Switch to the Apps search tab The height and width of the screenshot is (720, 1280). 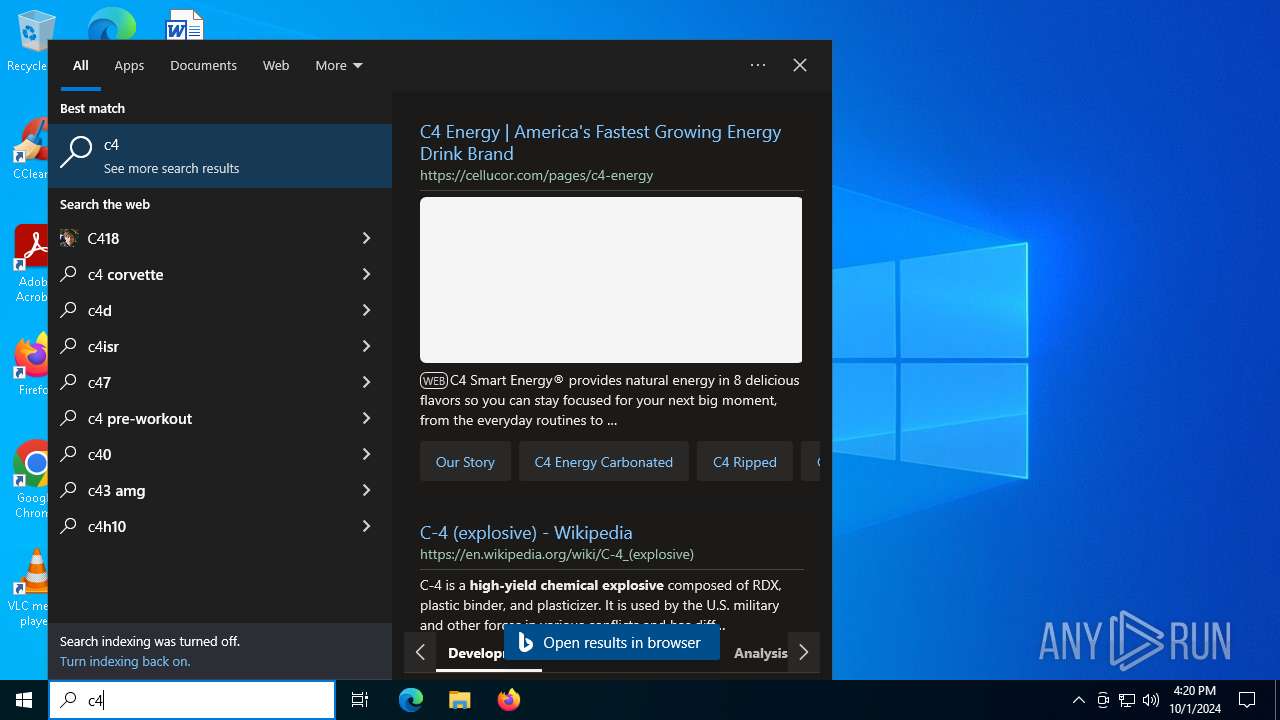tap(129, 65)
